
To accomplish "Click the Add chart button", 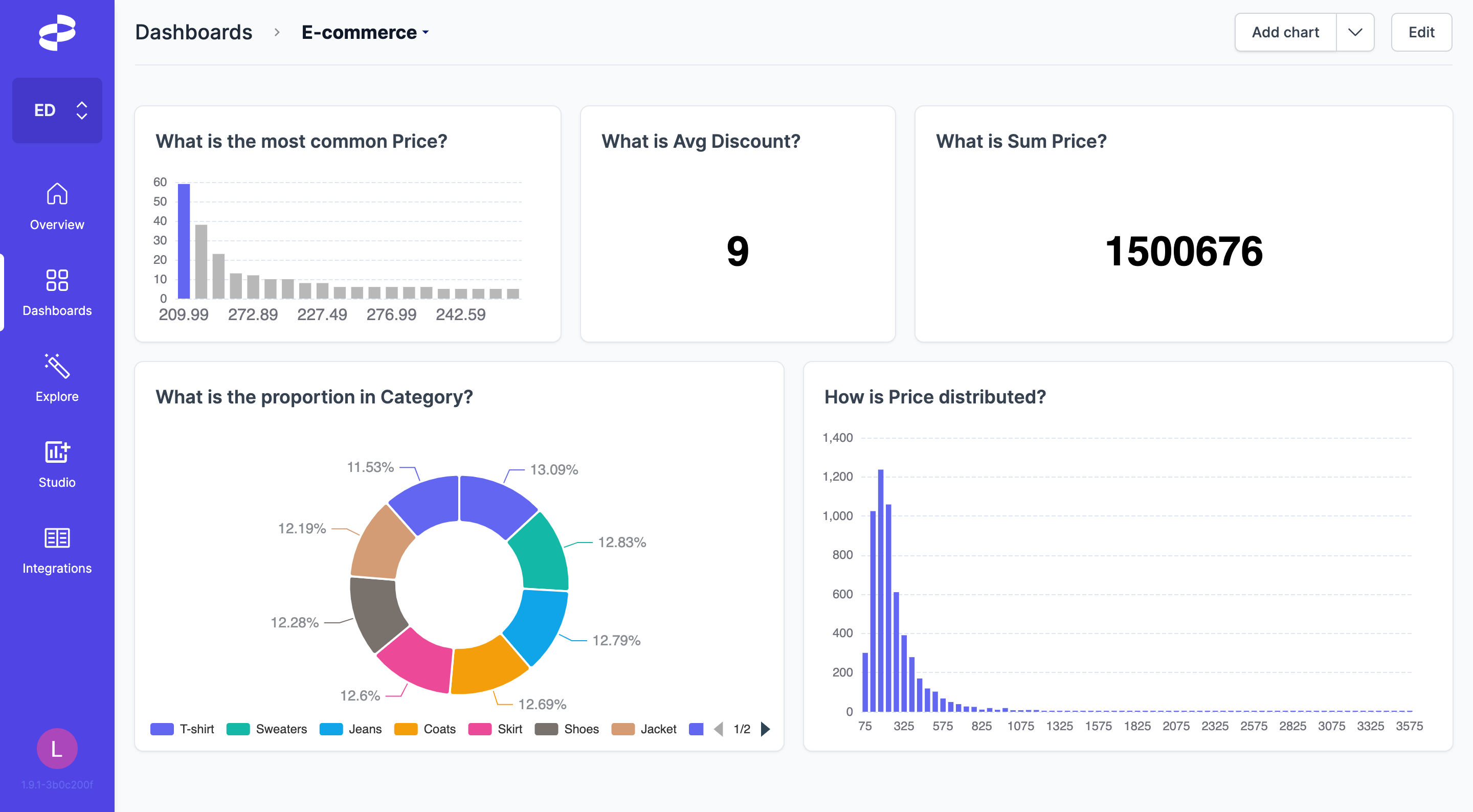I will coord(1285,33).
